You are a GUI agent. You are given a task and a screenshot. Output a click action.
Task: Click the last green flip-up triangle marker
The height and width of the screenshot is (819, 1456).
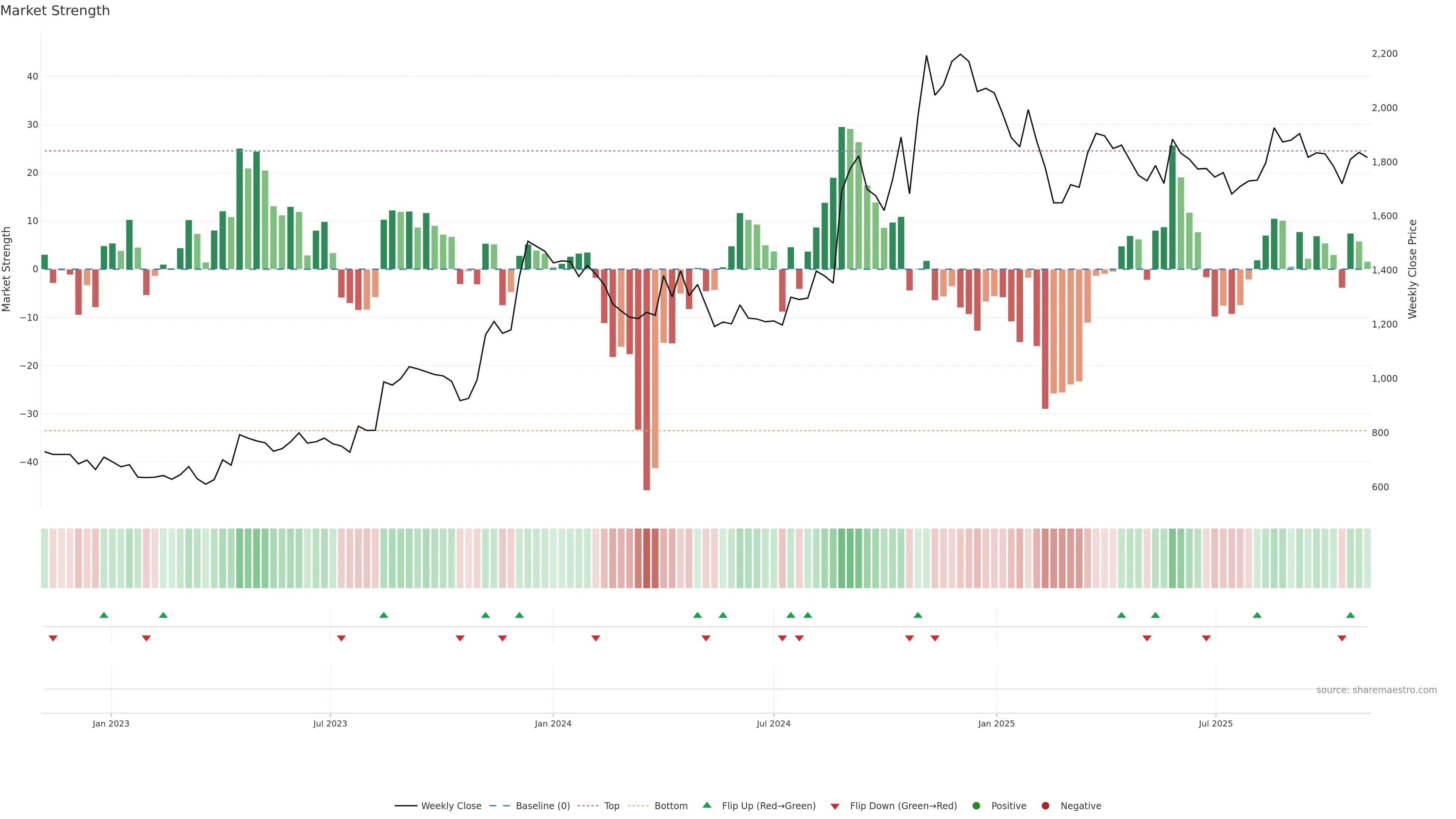1350,615
